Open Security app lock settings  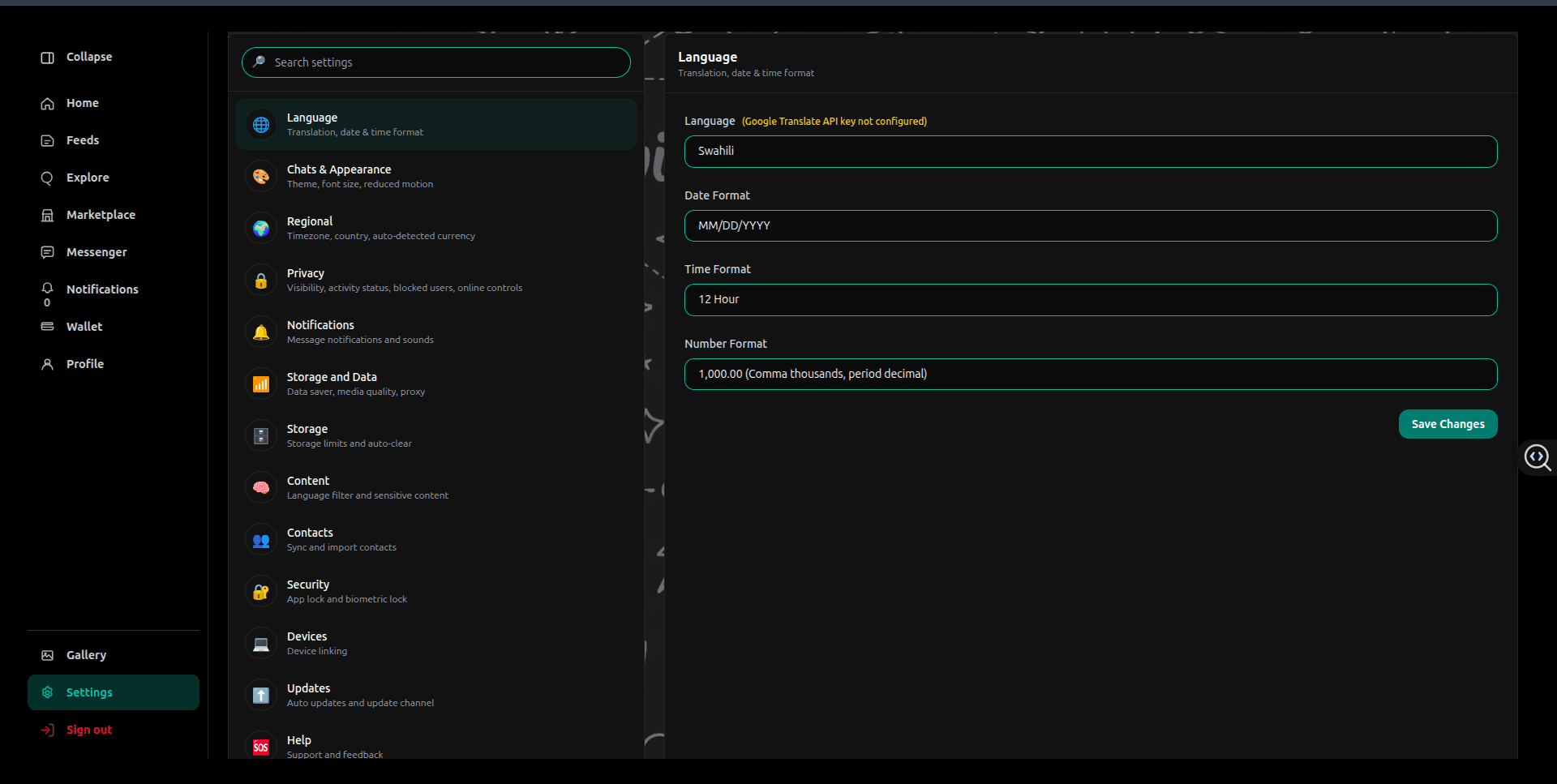pos(436,592)
